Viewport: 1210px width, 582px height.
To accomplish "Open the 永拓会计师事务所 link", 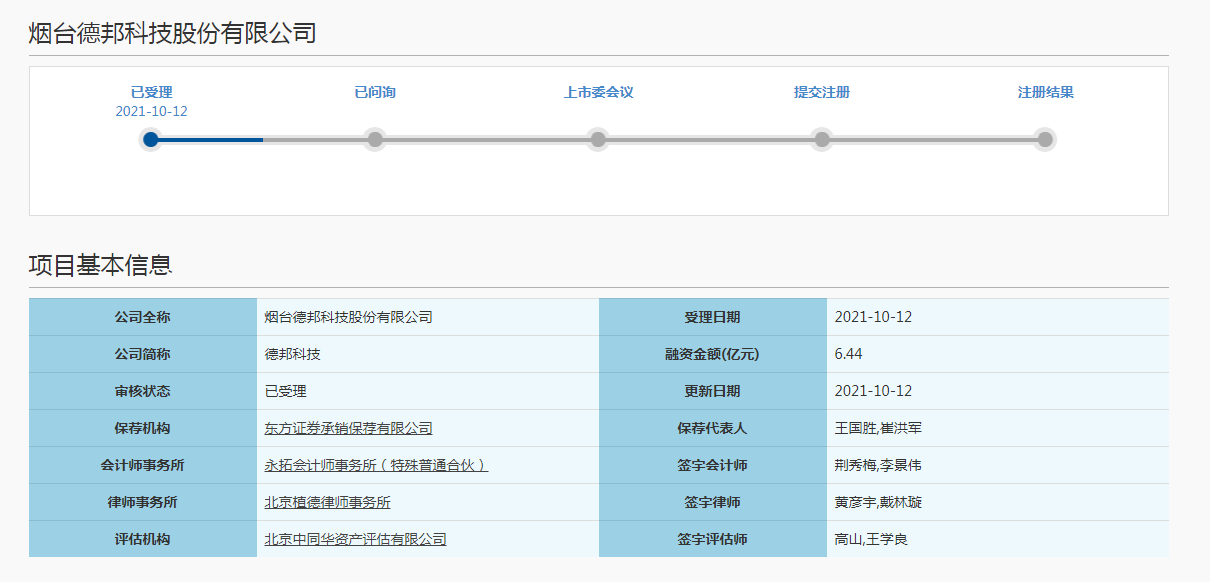I will coord(375,465).
